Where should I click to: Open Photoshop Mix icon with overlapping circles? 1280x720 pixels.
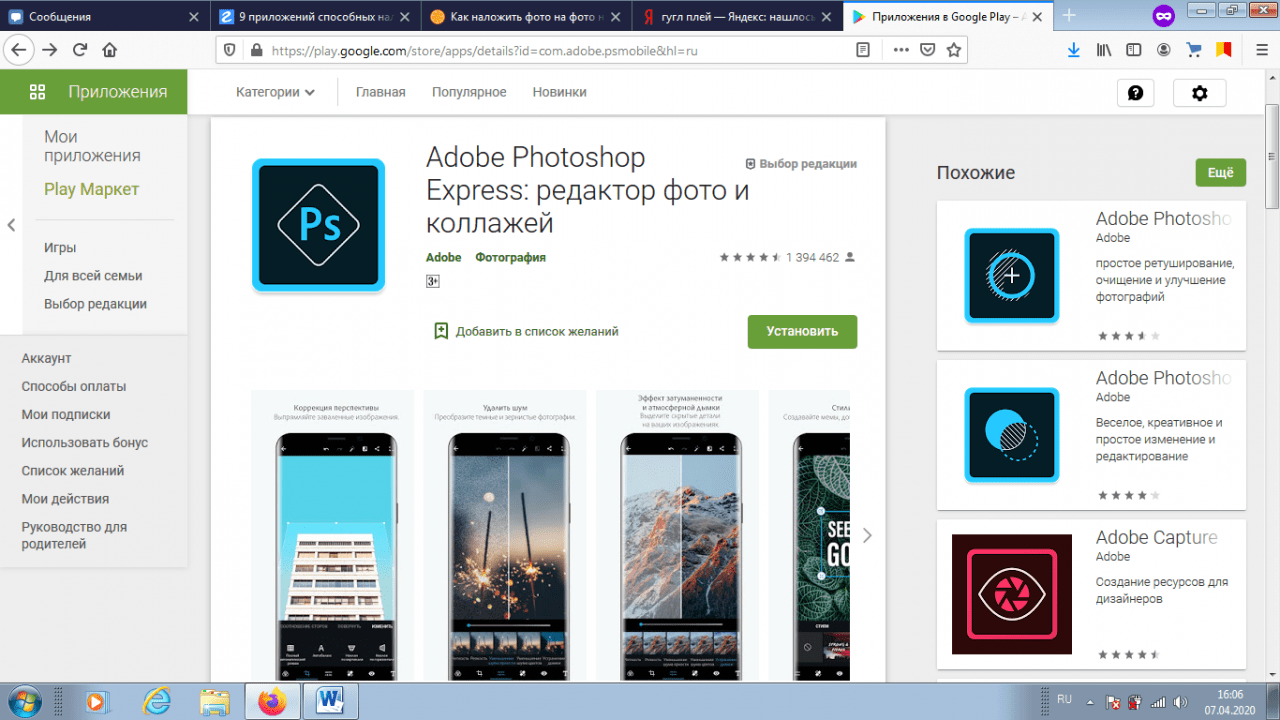click(x=1011, y=435)
